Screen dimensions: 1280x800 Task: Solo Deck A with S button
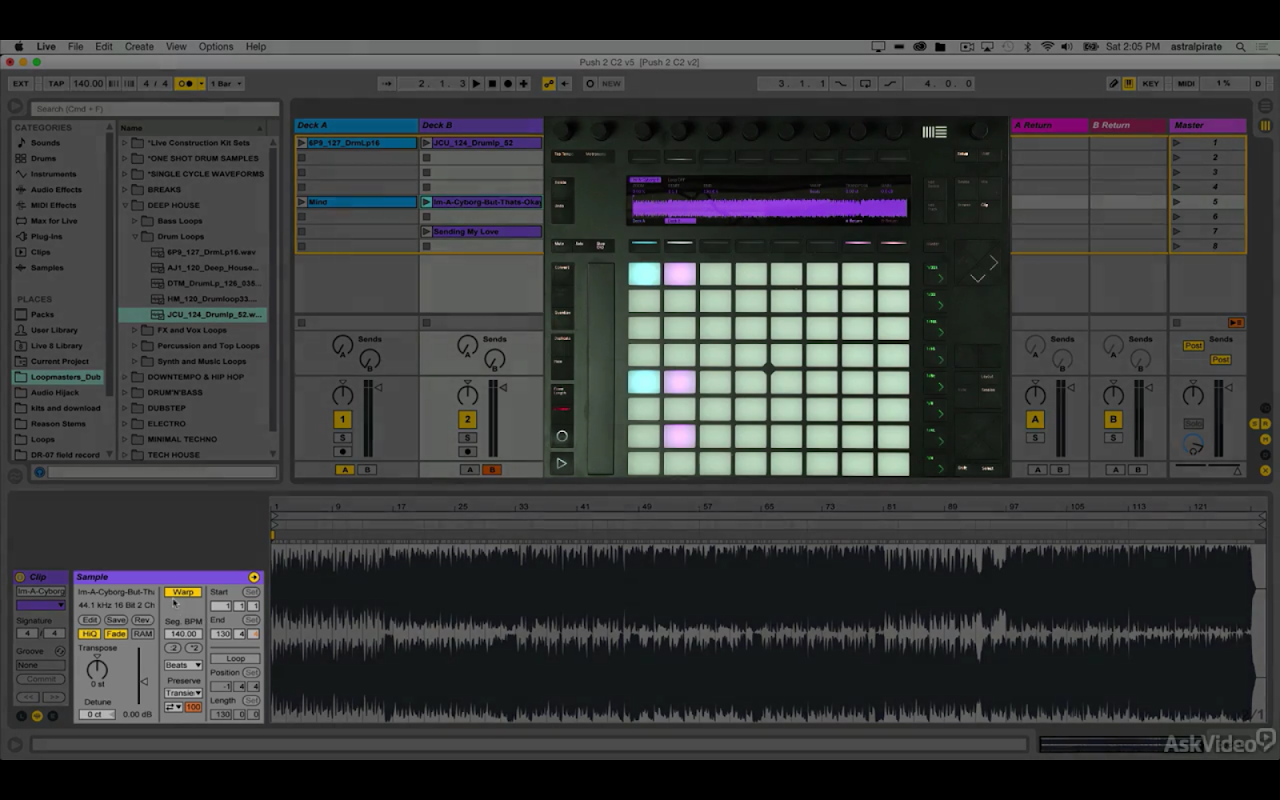[x=342, y=438]
